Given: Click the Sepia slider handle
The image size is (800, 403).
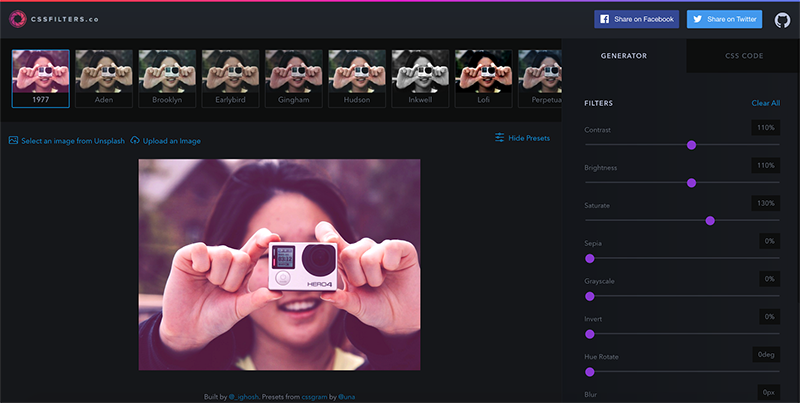Looking at the screenshot, I should click(589, 258).
